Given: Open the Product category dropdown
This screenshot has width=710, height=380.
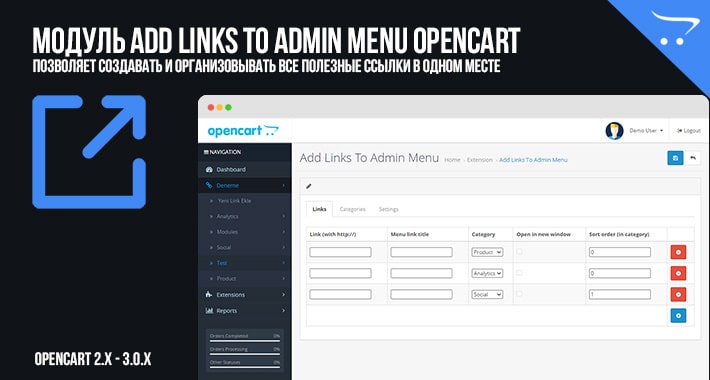Looking at the screenshot, I should click(x=487, y=252).
